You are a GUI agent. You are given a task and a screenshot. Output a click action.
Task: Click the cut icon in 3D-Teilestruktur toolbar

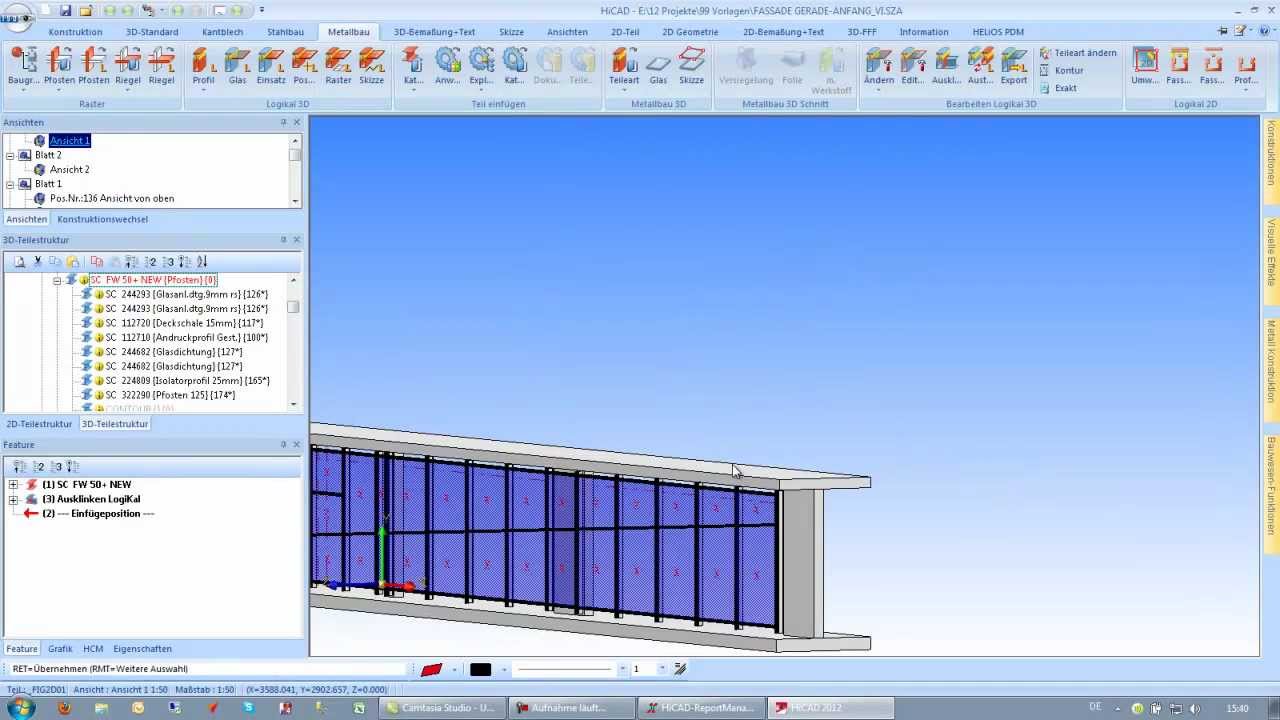tap(38, 262)
